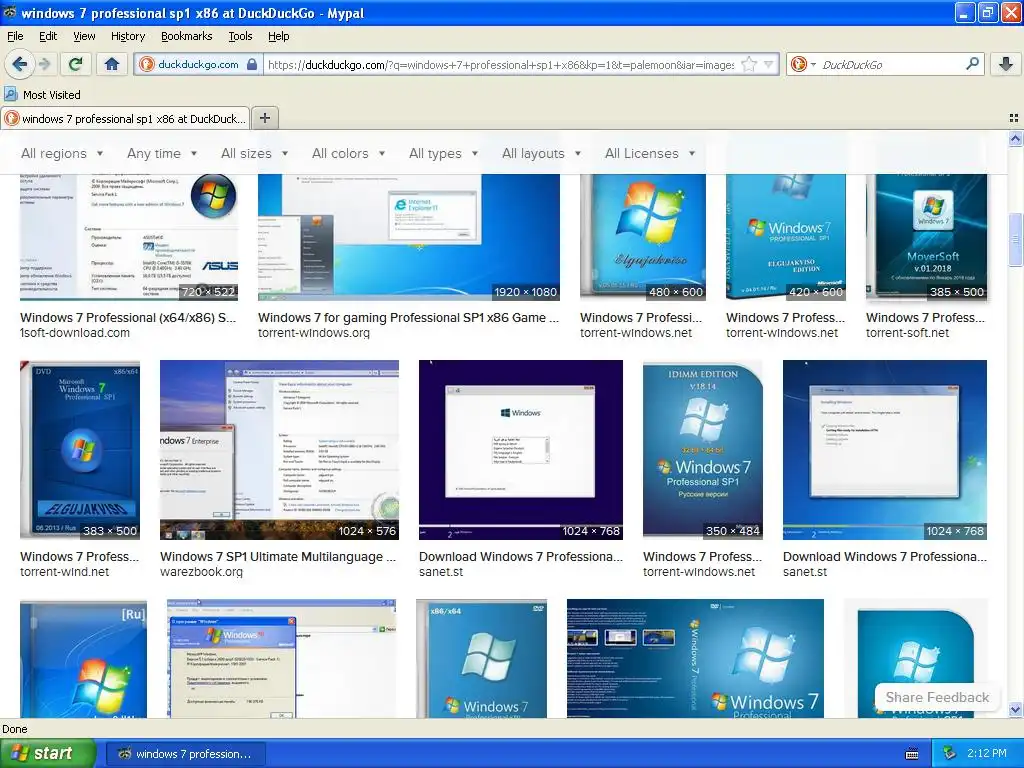Screen dimensions: 1024x768
Task: Bookmark this page with the star icon
Action: tap(749, 65)
